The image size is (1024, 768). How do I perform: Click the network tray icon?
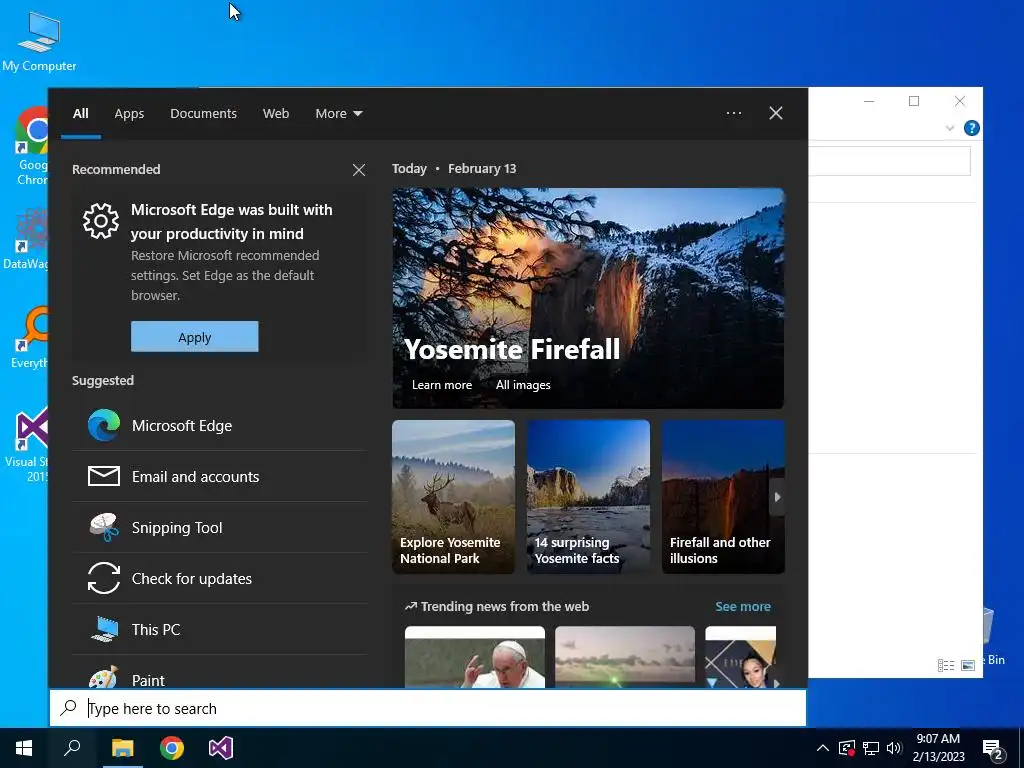pyautogui.click(x=871, y=748)
